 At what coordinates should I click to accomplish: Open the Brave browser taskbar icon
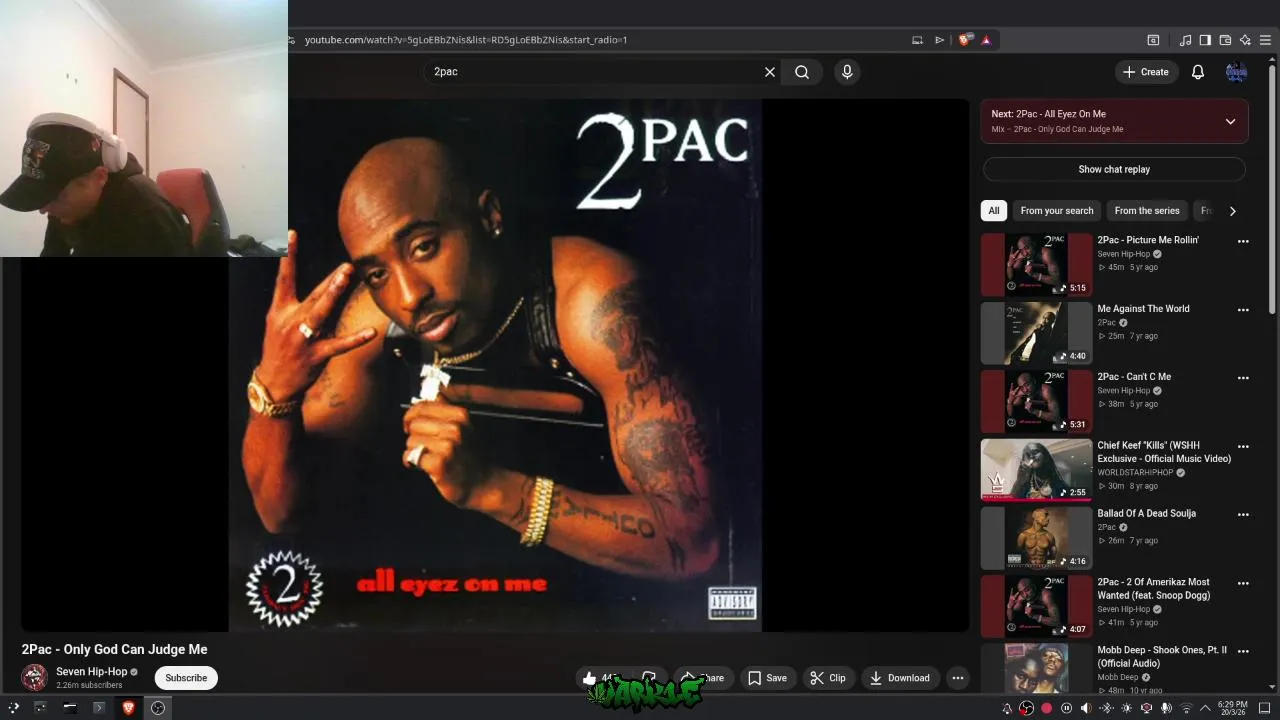(128, 708)
